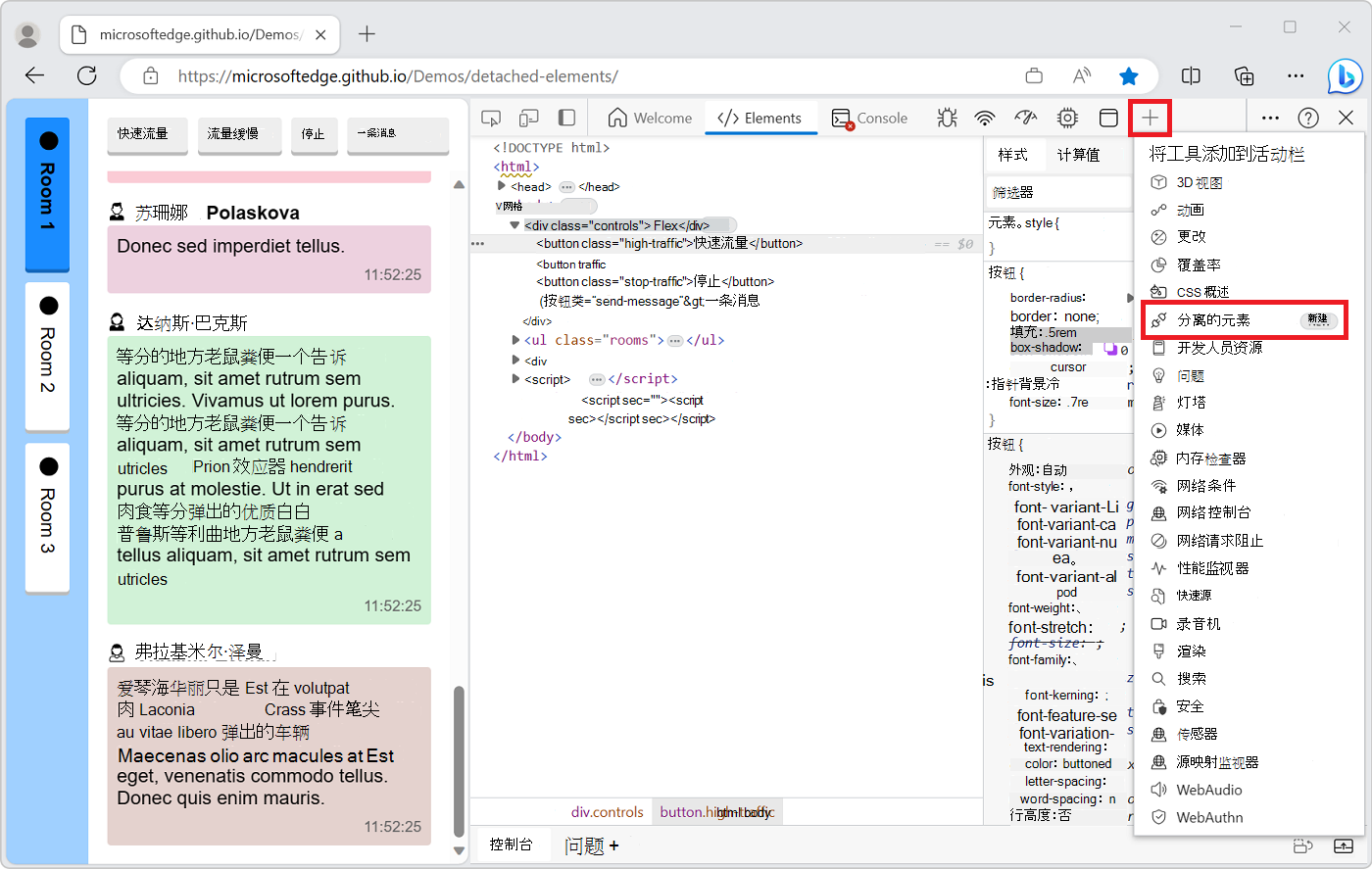Viewport: 1372px width, 869px height.
Task: Open the split screen icon
Action: (1191, 76)
